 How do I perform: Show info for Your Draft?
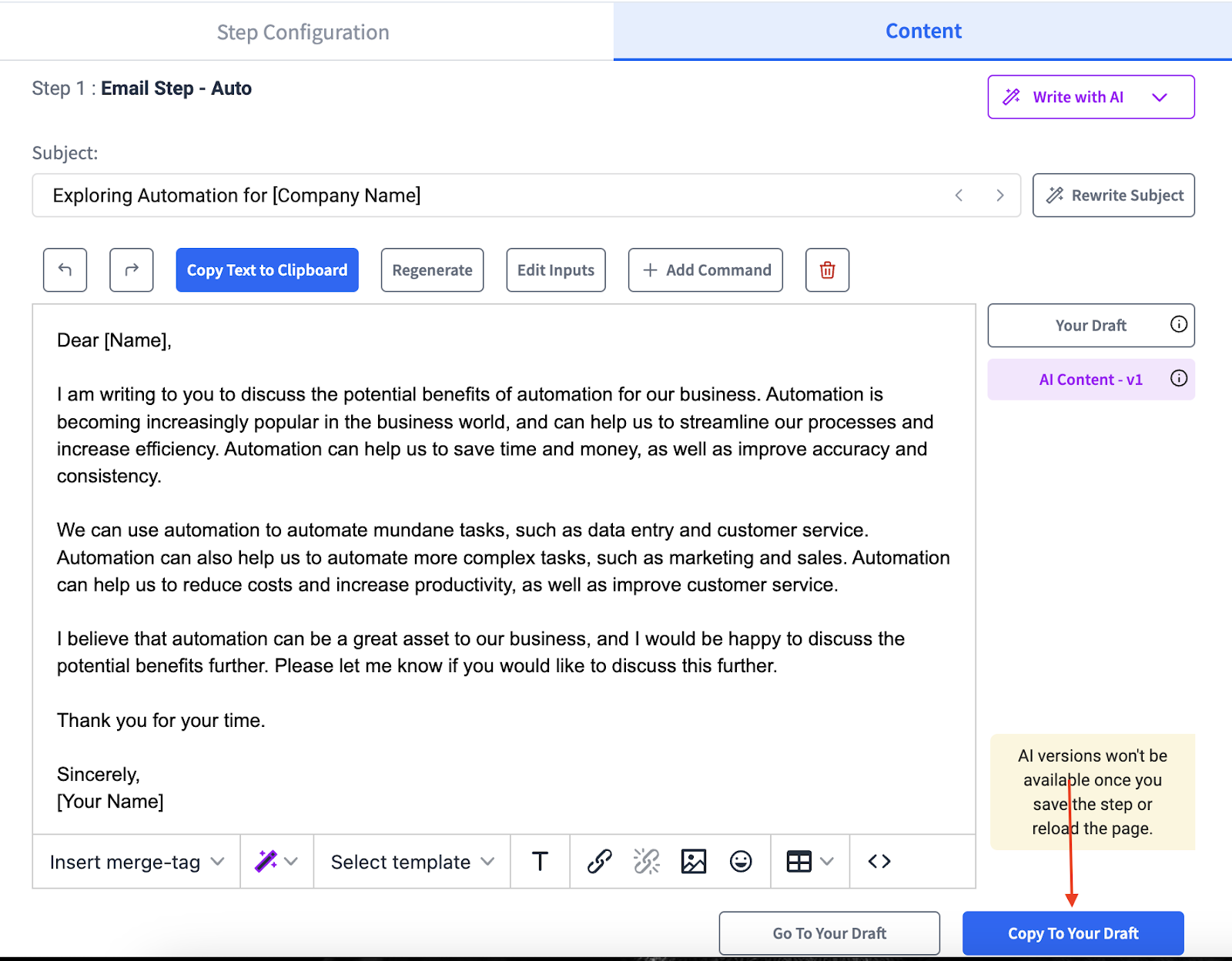(1179, 324)
